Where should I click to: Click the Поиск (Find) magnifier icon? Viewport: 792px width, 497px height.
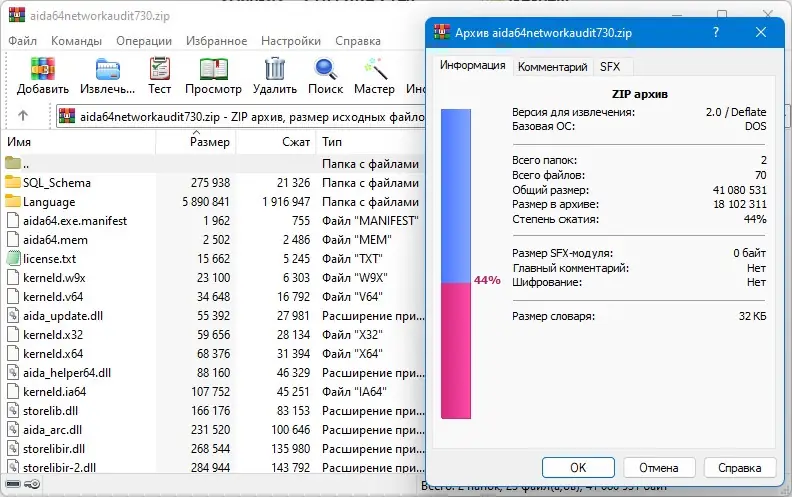325,69
